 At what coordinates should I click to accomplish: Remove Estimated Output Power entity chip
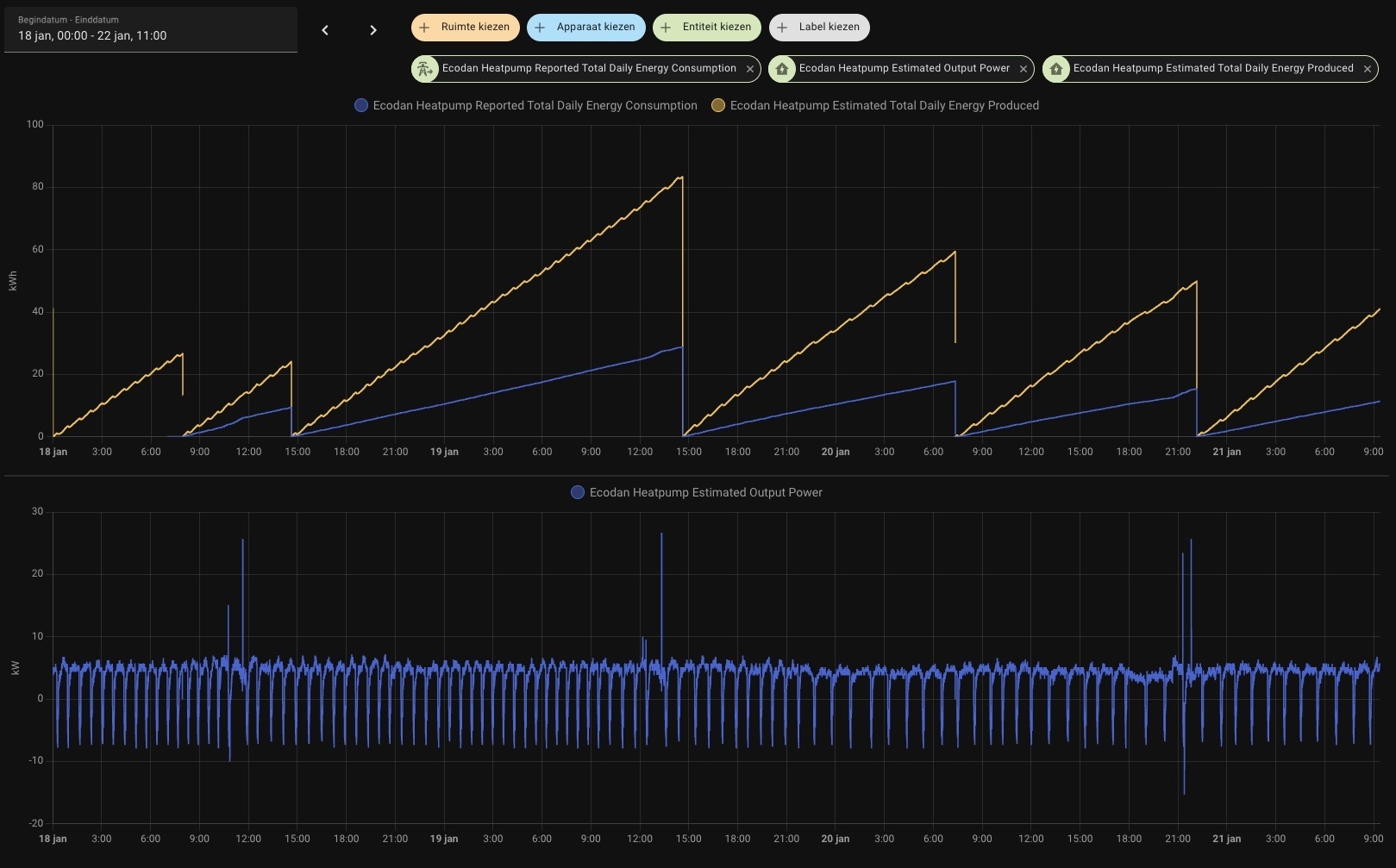1024,69
